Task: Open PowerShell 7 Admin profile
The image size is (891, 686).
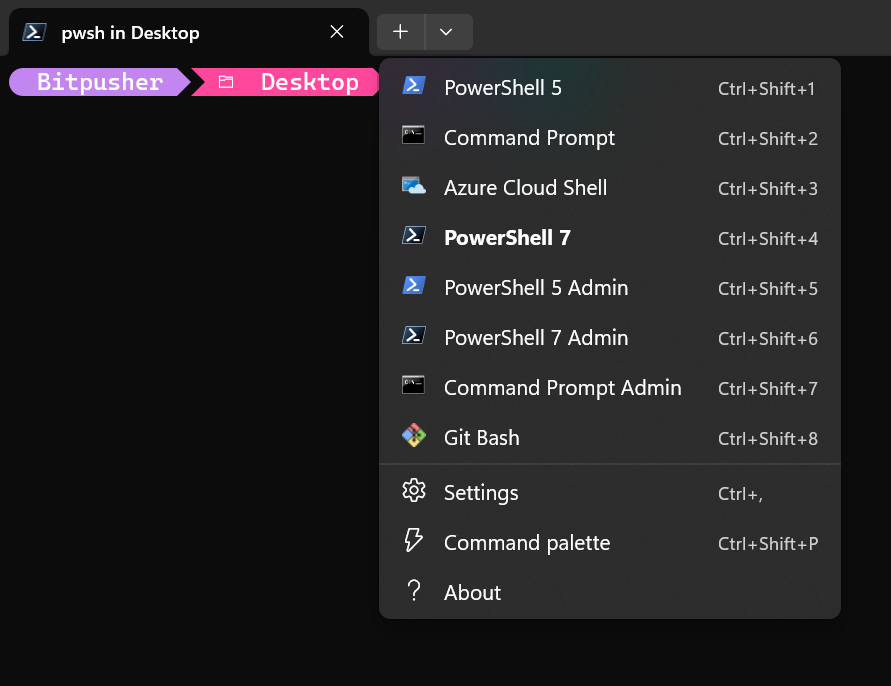Action: click(x=610, y=338)
